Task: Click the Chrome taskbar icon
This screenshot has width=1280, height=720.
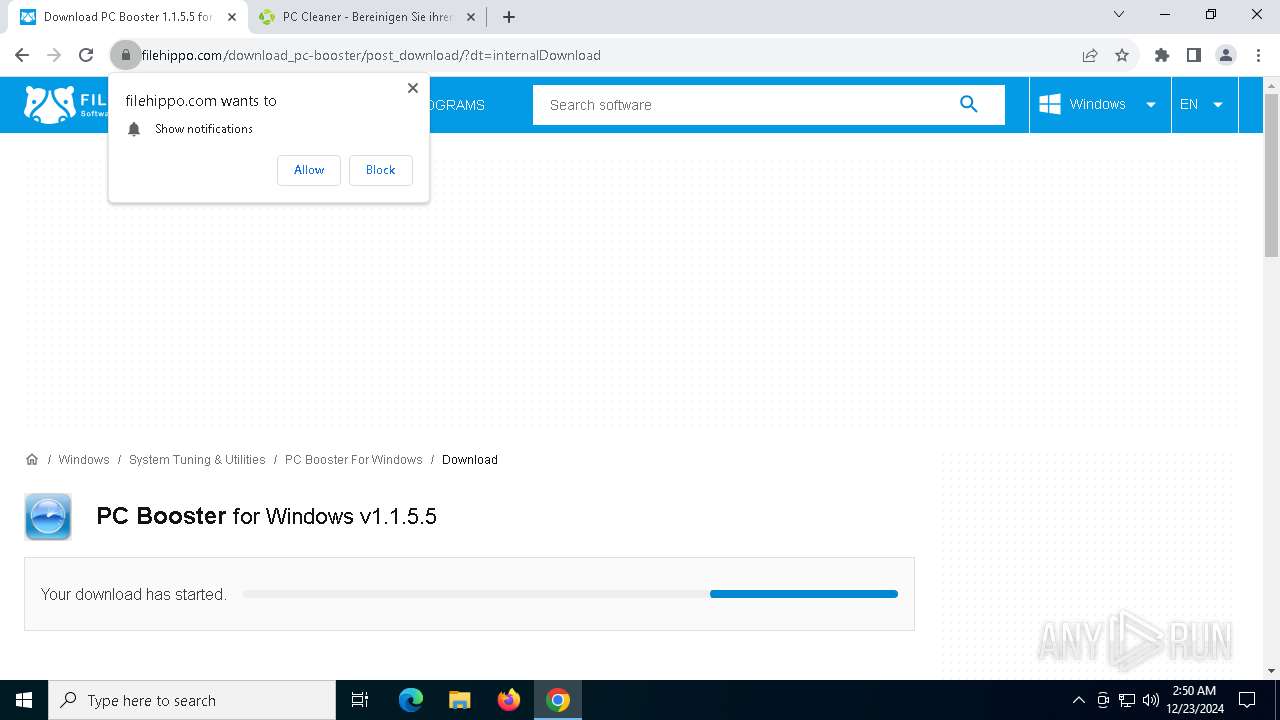Action: point(558,700)
